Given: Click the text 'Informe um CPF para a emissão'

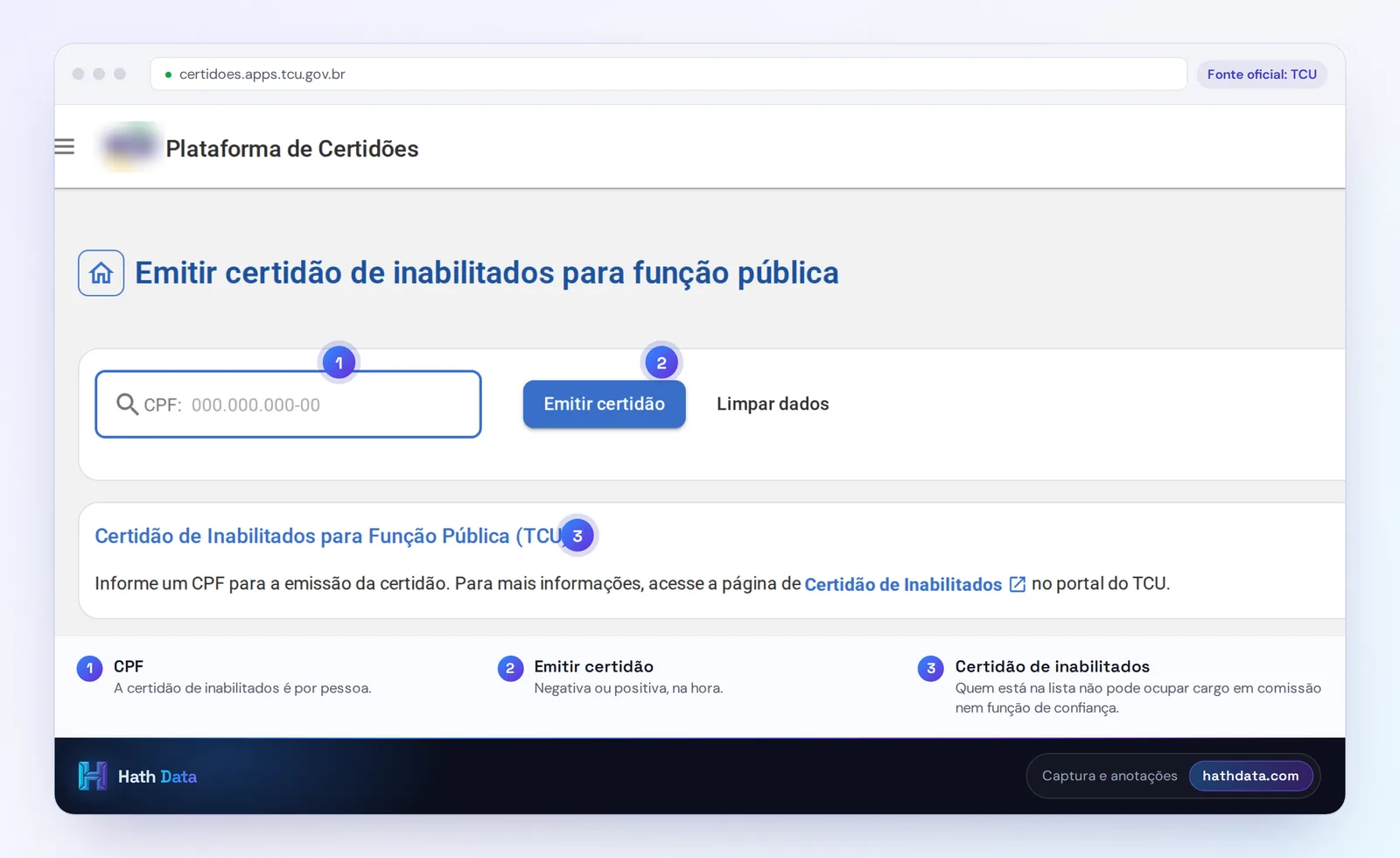Looking at the screenshot, I should [216, 584].
